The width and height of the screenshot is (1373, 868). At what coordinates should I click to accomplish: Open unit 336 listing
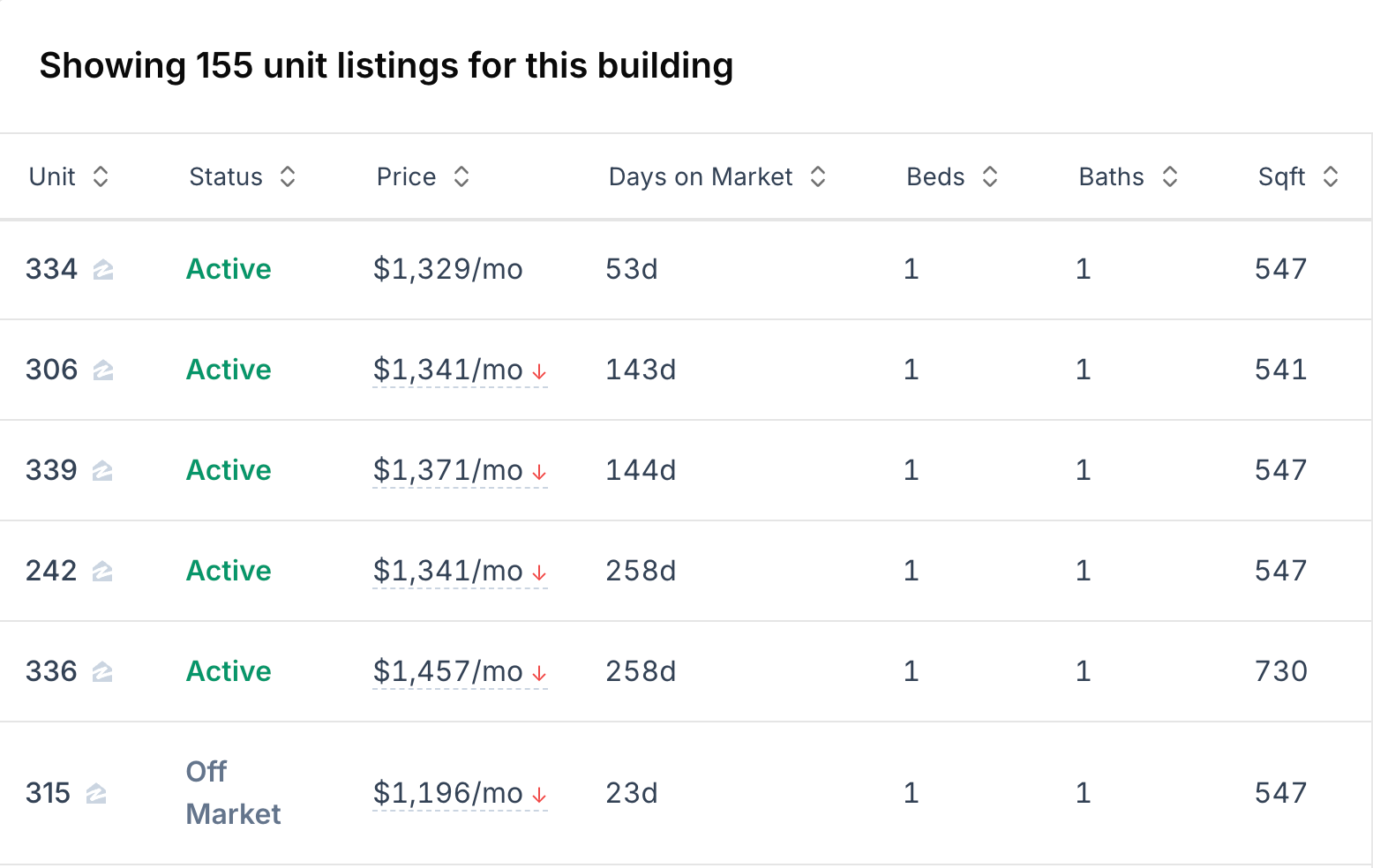(51, 671)
